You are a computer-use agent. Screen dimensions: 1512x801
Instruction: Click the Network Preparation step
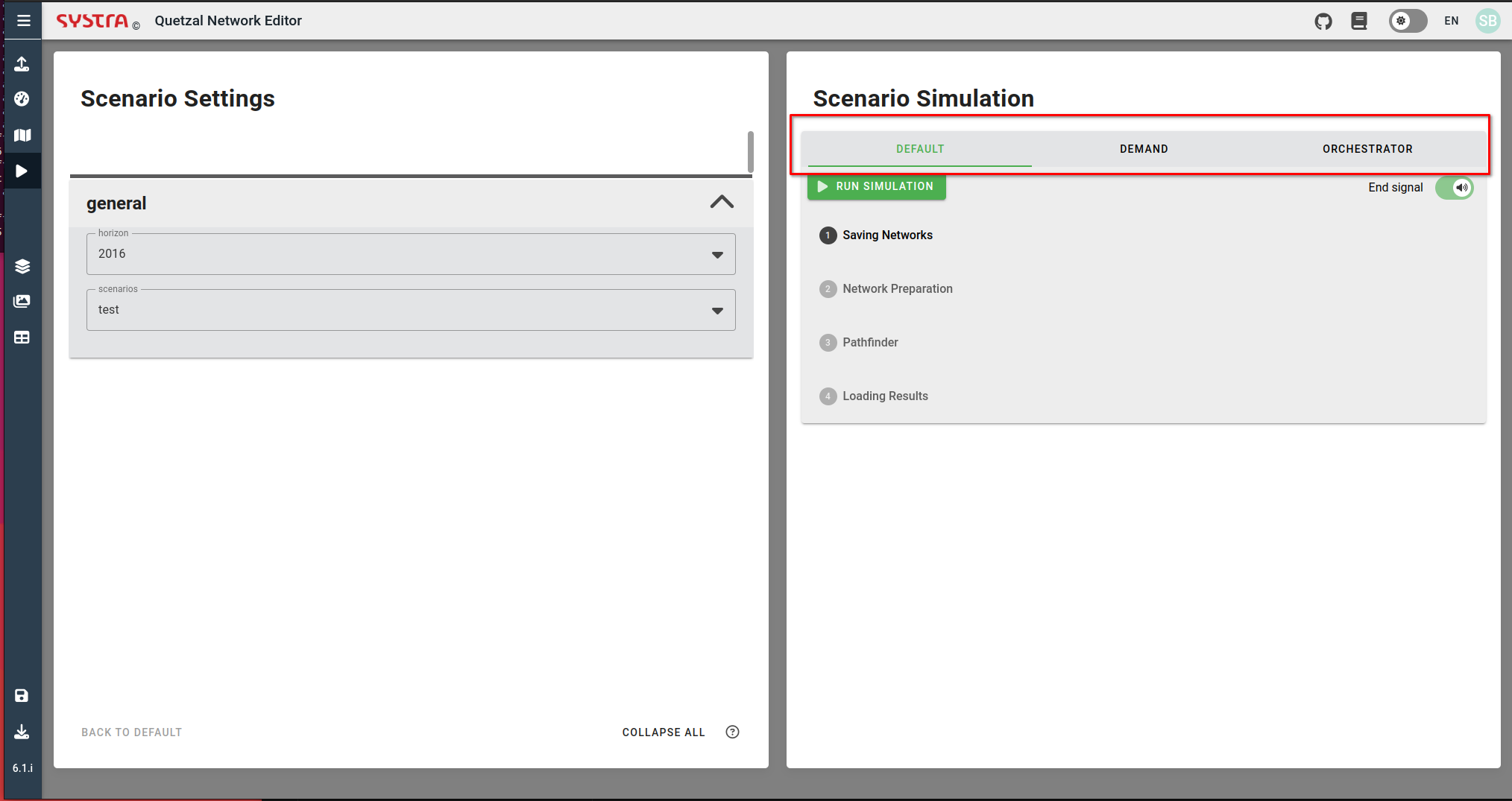pos(886,289)
